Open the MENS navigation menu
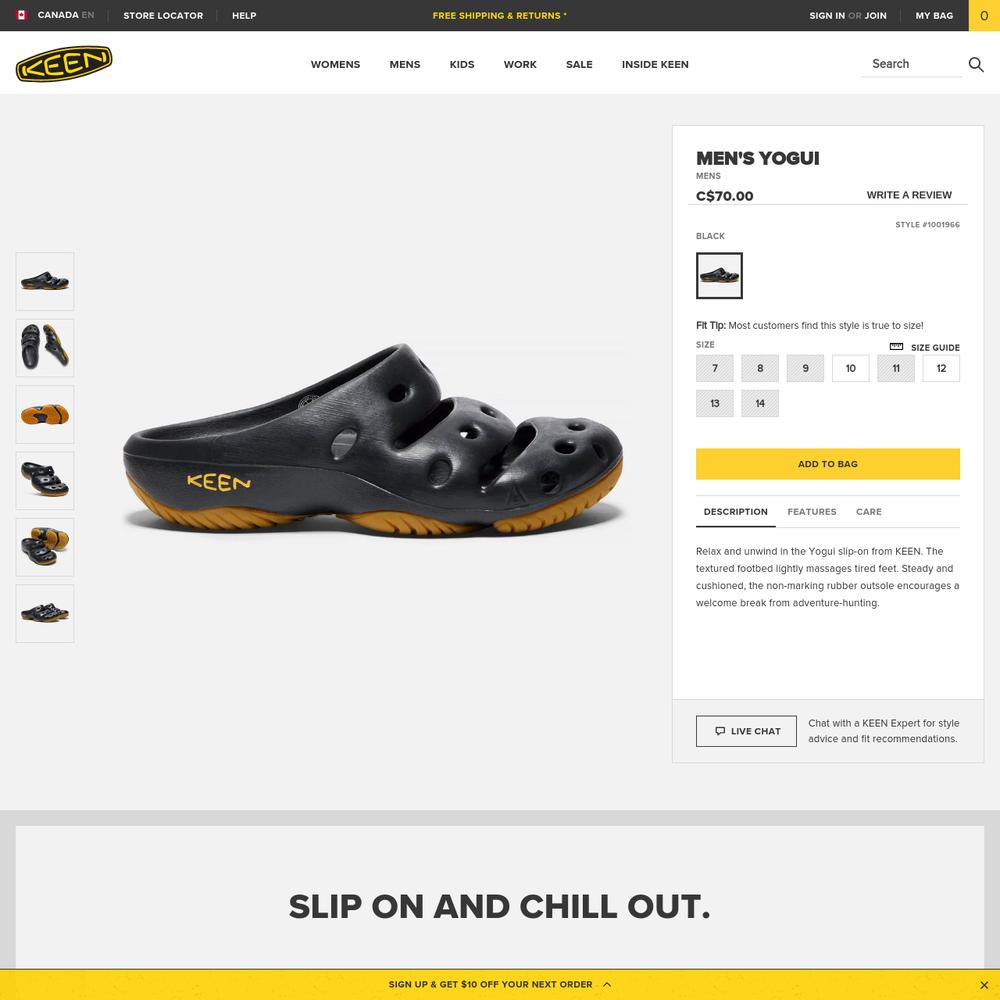 (404, 64)
